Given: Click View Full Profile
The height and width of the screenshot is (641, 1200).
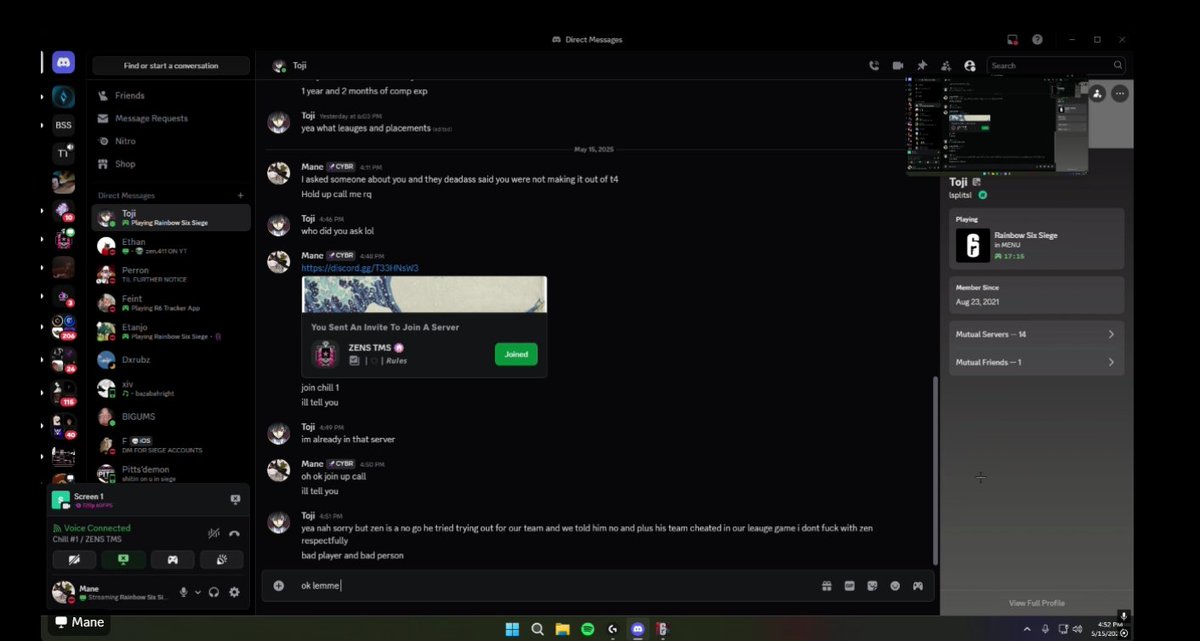Looking at the screenshot, I should click(x=1036, y=603).
